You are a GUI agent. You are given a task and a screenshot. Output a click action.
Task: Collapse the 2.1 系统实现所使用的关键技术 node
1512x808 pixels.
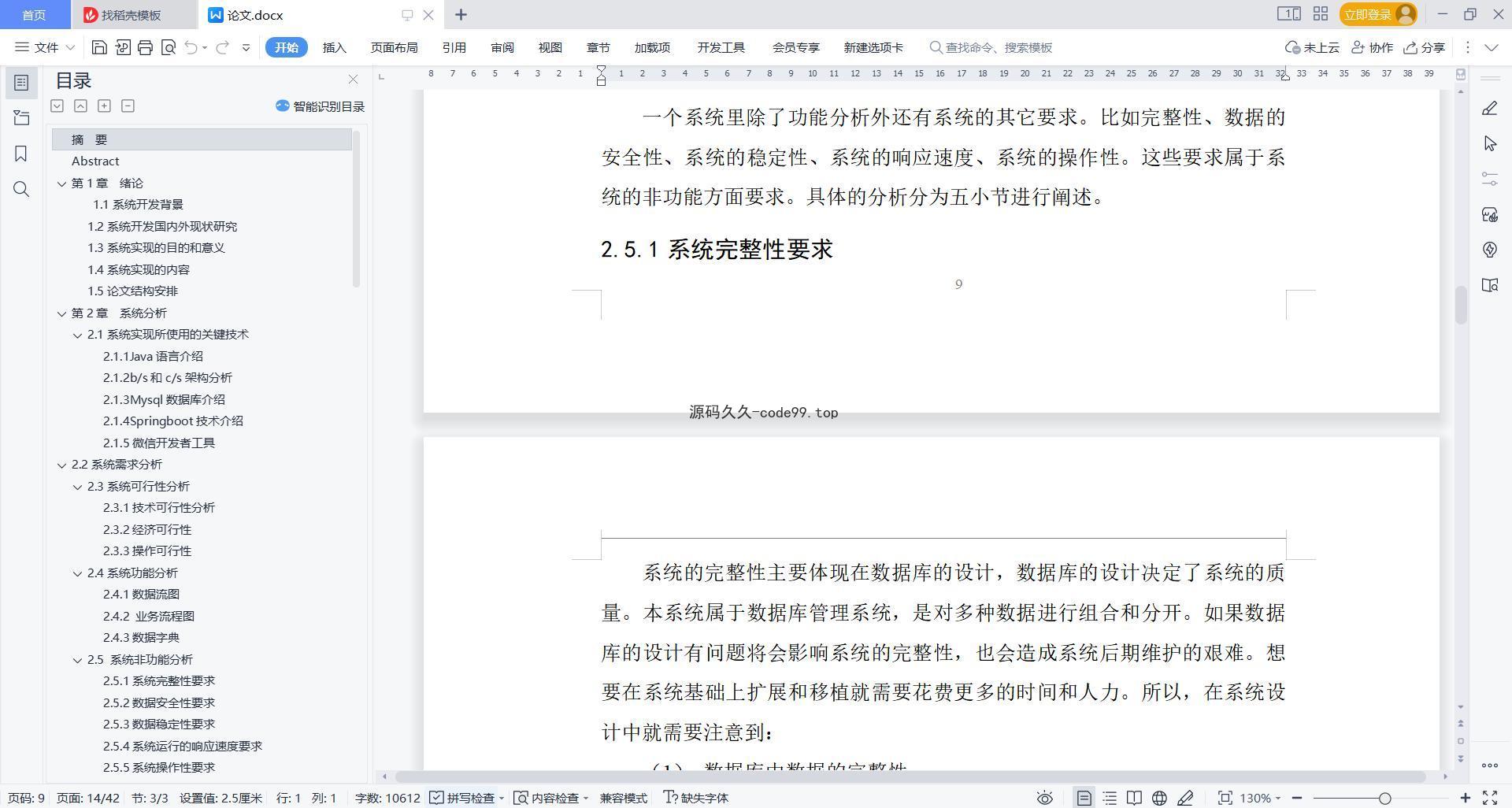[x=77, y=335]
